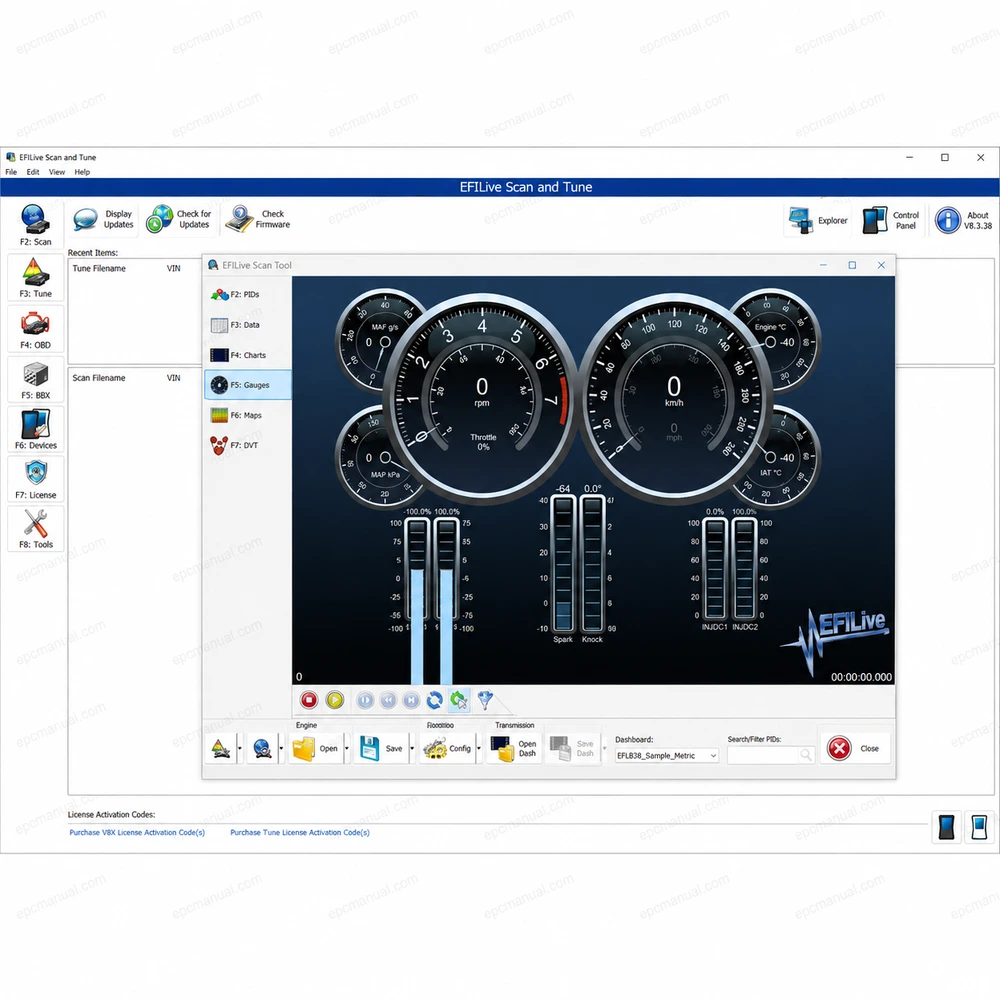
Task: Click the VIN header beside Scan Filename
Action: point(173,378)
